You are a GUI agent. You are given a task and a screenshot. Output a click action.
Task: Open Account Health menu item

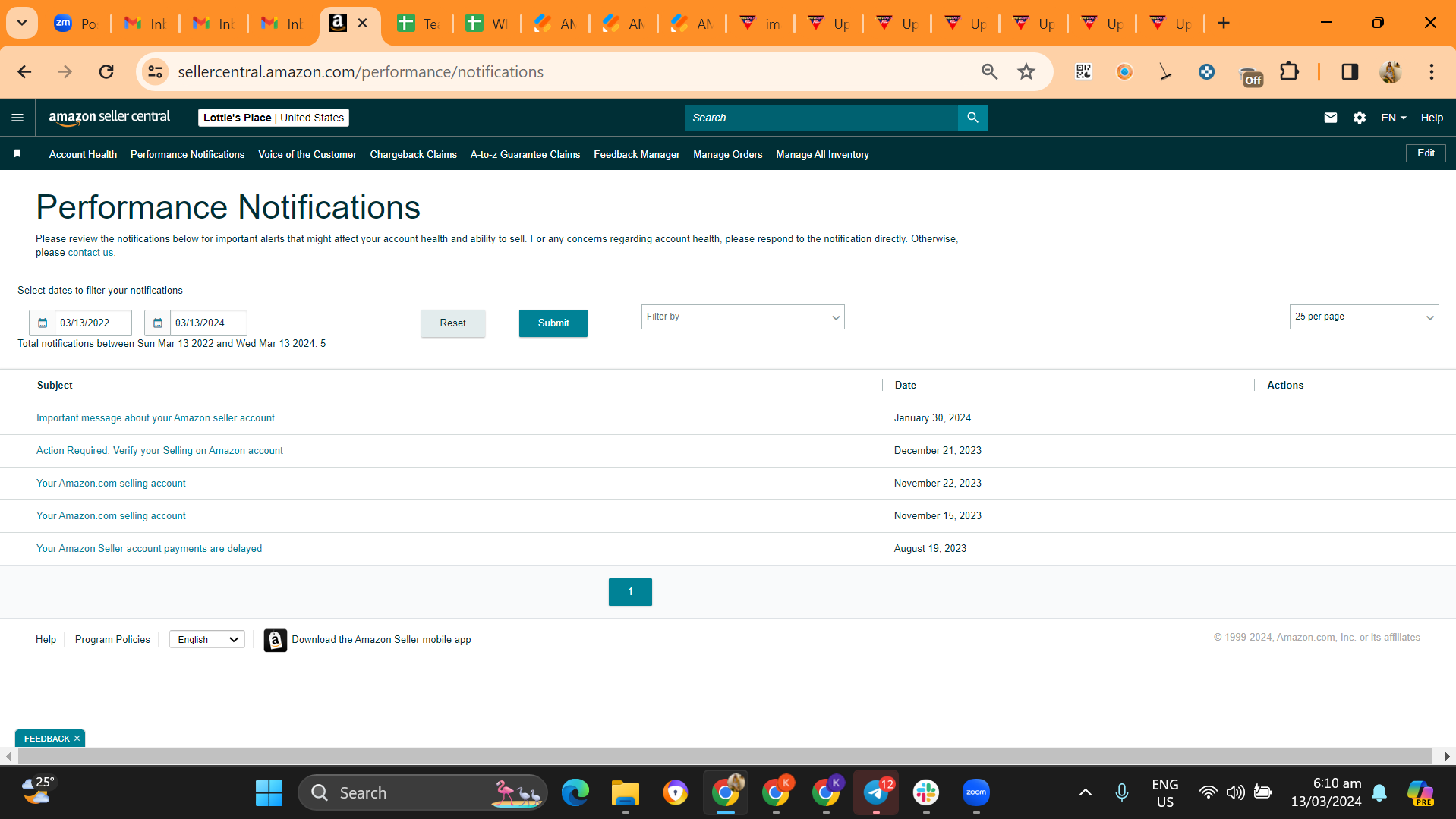(x=83, y=155)
